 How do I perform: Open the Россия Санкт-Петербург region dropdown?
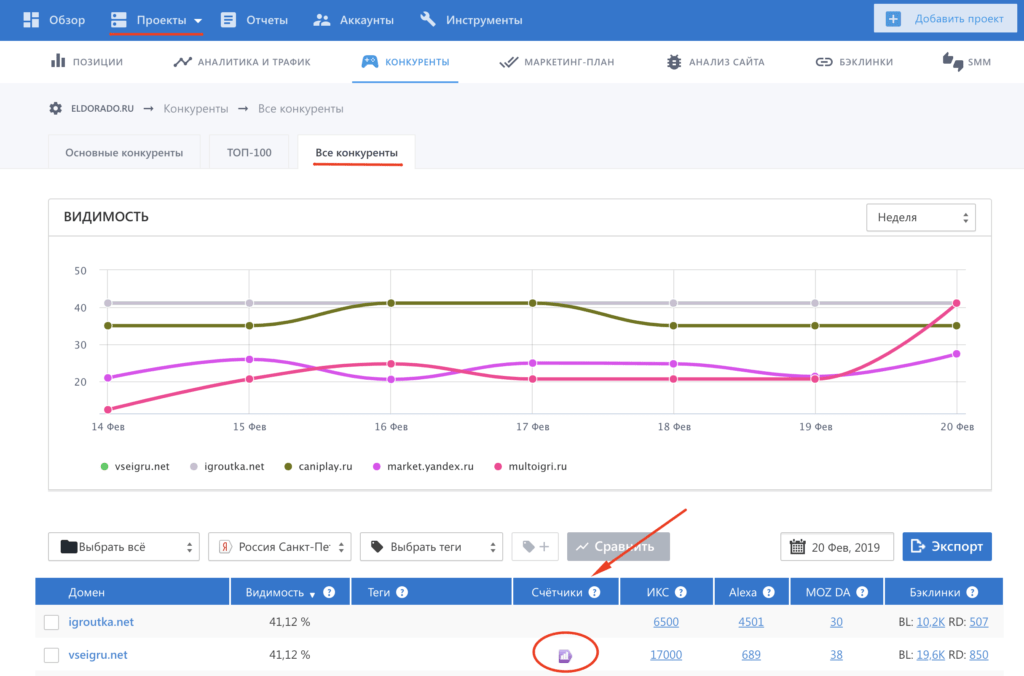(x=280, y=547)
